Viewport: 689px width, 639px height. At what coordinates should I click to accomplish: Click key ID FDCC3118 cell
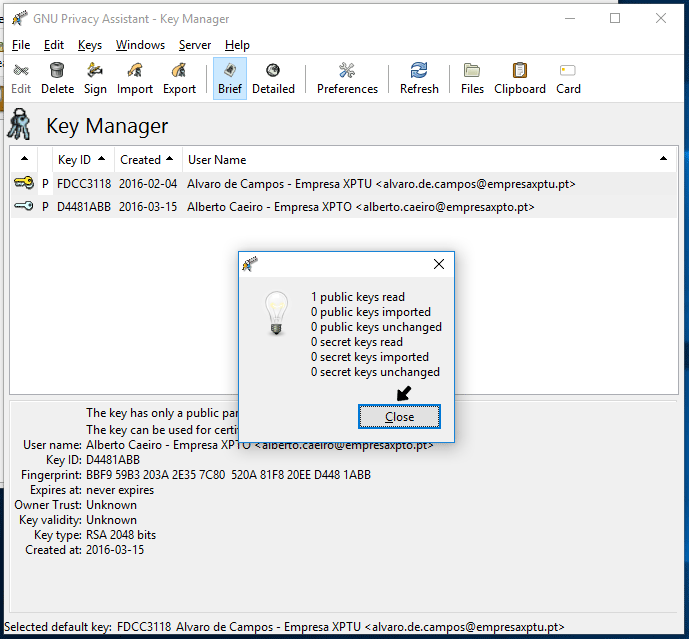(x=84, y=184)
